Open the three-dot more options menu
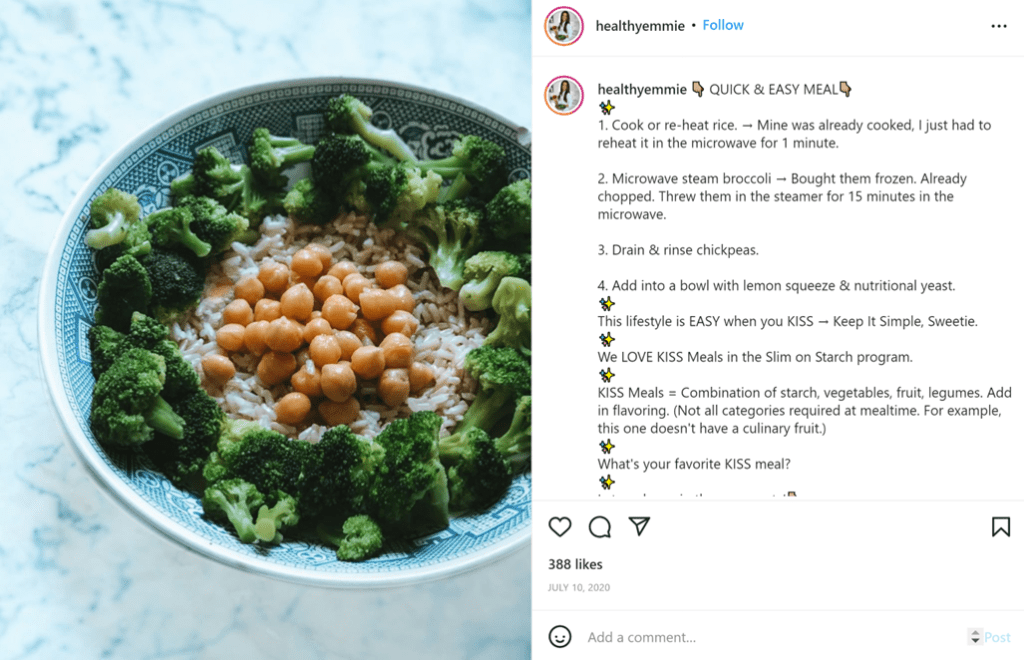Image resolution: width=1024 pixels, height=660 pixels. pos(999,26)
